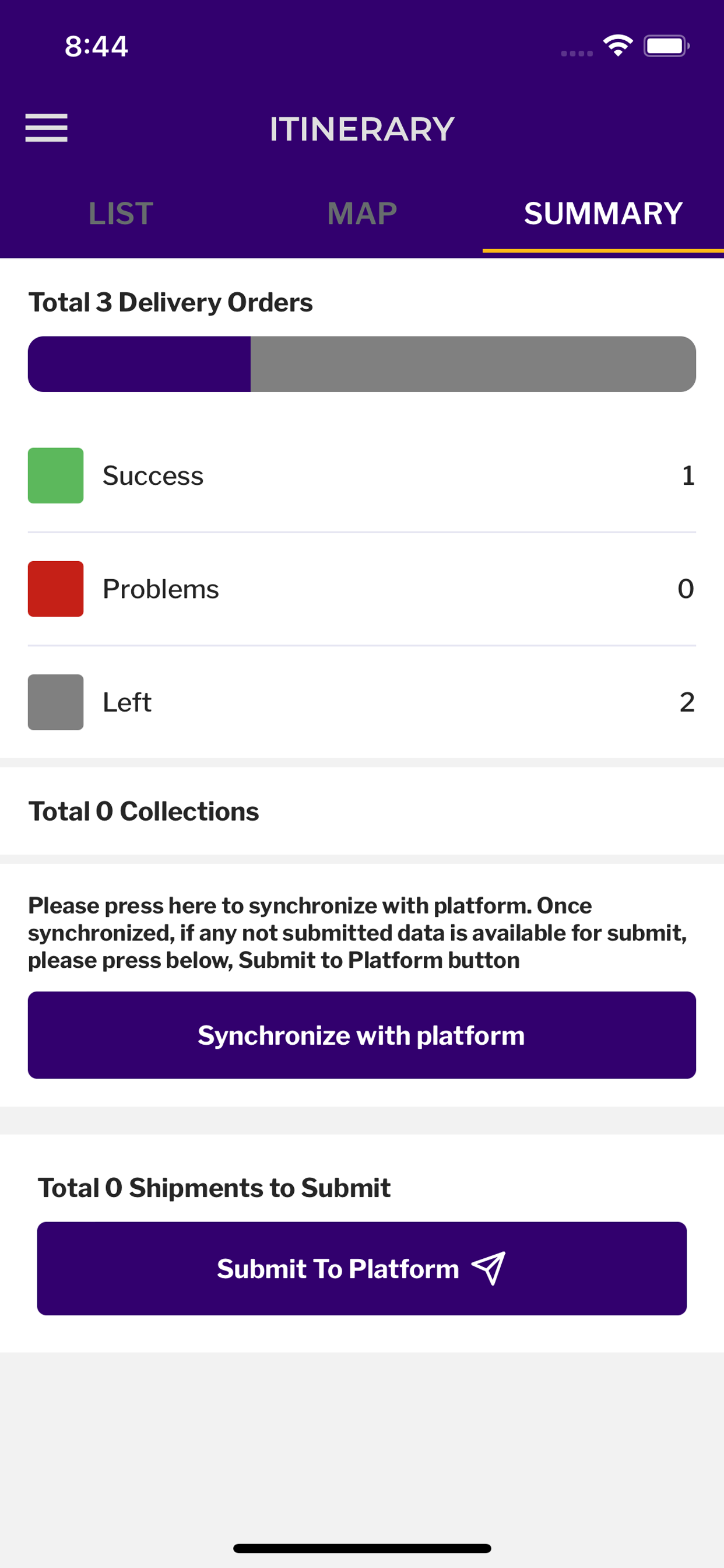Screen dimensions: 724x1568
Task: Tap the Left count row
Action: [x=362, y=702]
